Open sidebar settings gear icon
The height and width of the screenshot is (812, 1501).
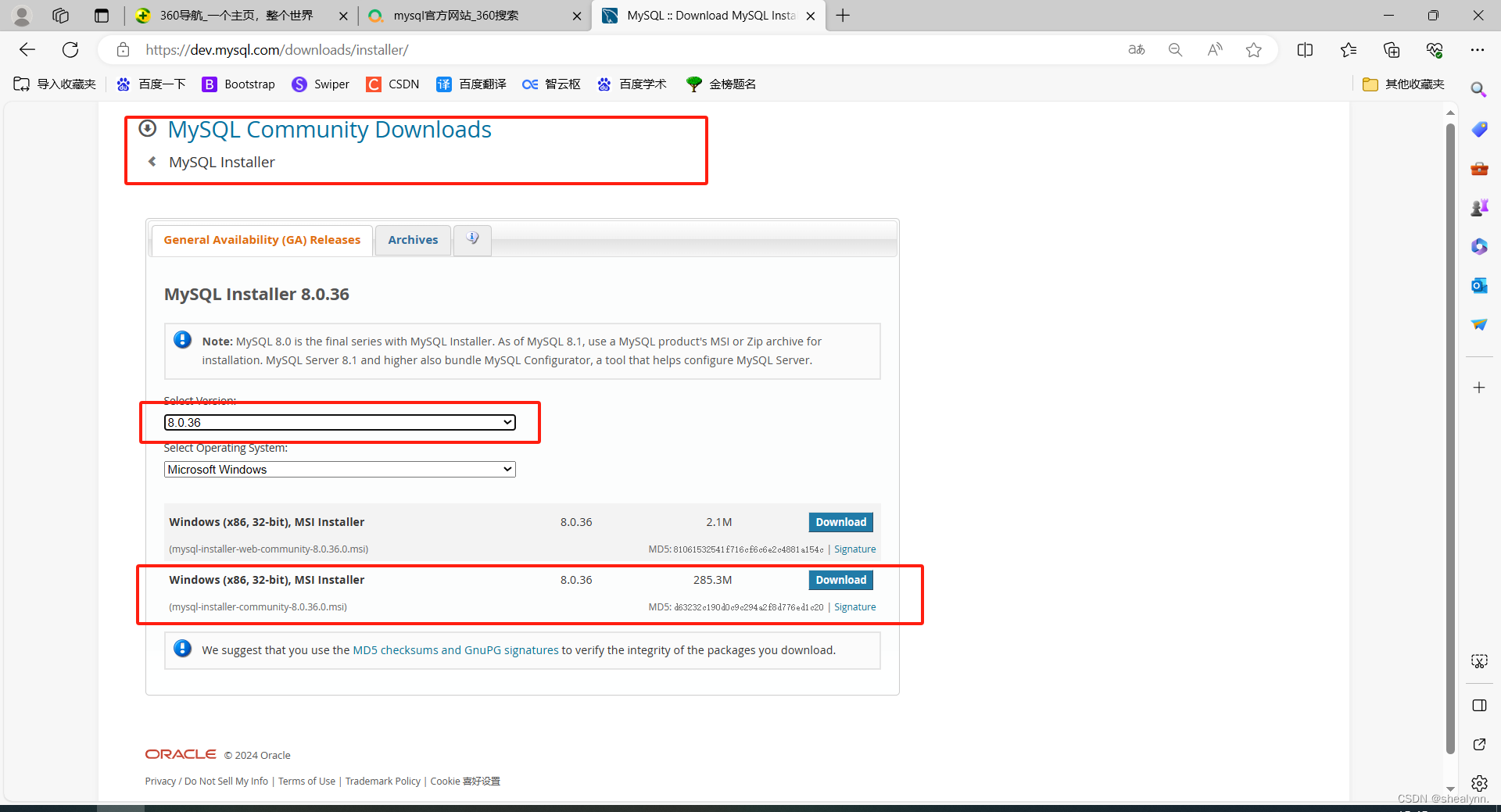(1479, 782)
